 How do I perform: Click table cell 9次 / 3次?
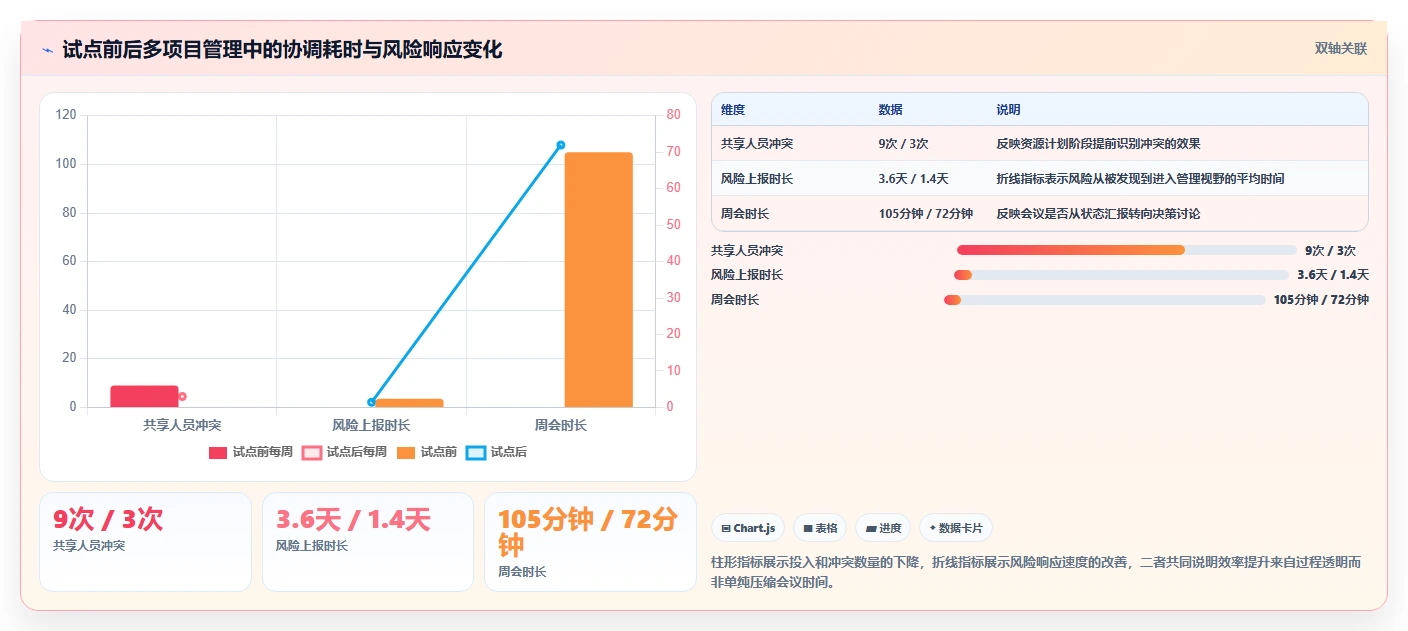click(903, 144)
